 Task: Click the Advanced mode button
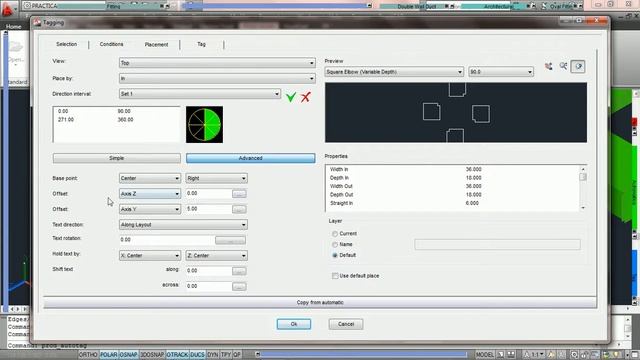coord(251,158)
